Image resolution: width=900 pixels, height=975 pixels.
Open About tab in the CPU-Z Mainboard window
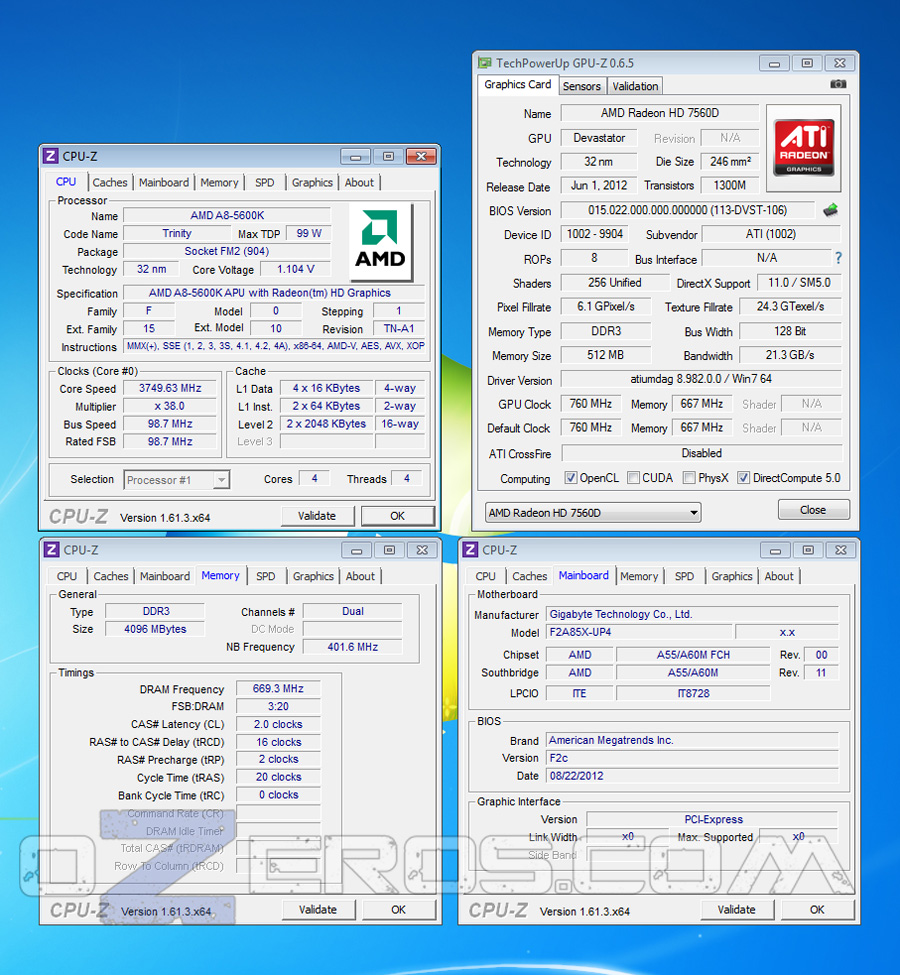tap(779, 576)
